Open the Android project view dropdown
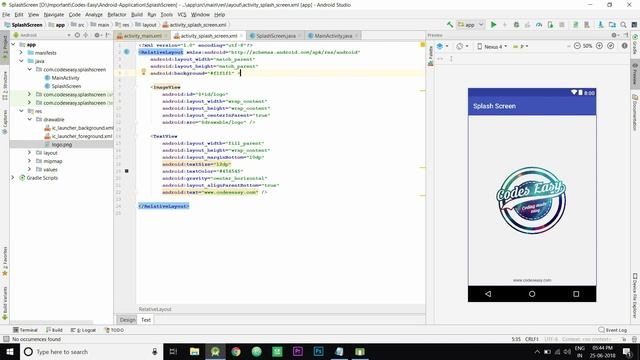The height and width of the screenshot is (360, 640). 42,36
